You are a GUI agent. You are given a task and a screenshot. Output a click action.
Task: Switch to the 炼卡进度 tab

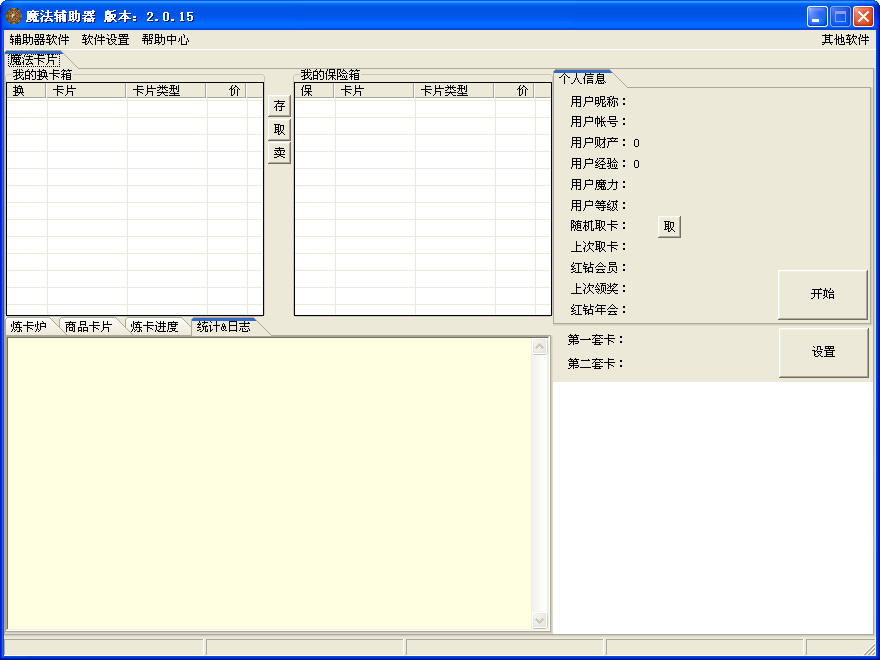point(154,327)
